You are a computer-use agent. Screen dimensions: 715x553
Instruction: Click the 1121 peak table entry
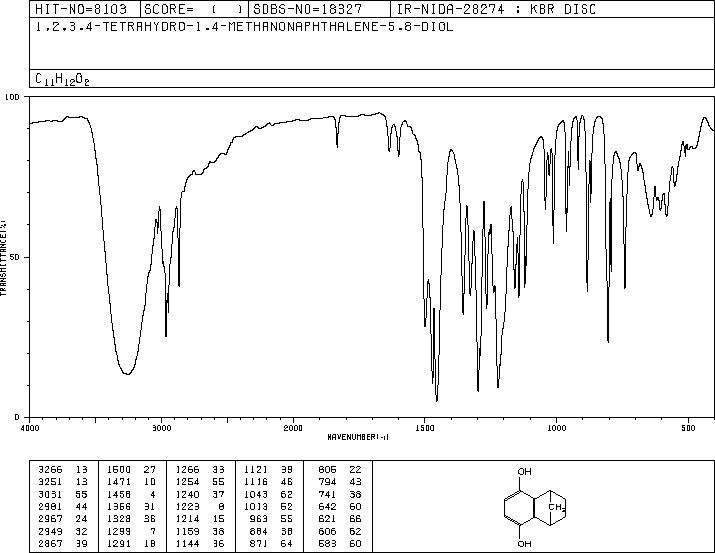pyautogui.click(x=269, y=470)
